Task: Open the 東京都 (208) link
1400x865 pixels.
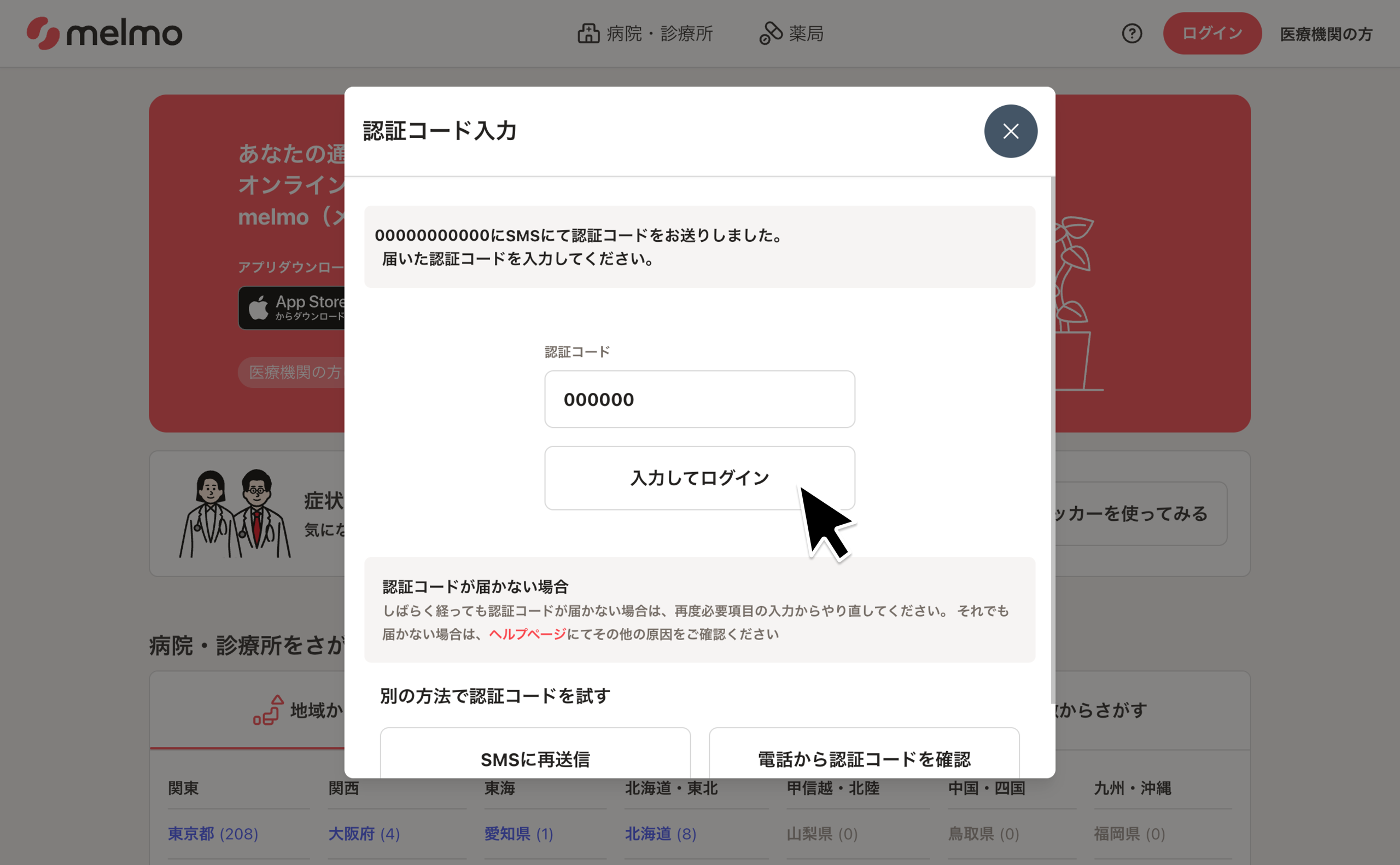Action: pyautogui.click(x=213, y=833)
